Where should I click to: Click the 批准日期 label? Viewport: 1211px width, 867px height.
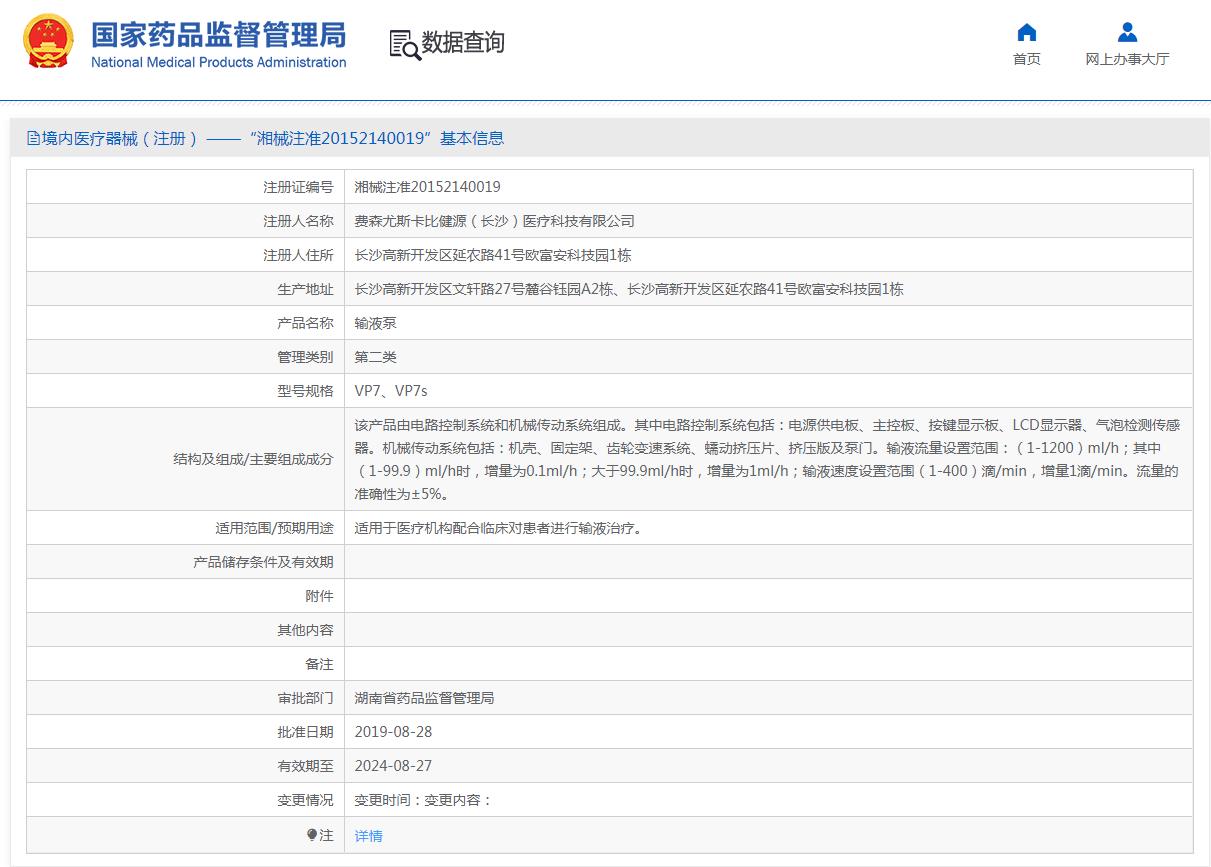pos(305,732)
